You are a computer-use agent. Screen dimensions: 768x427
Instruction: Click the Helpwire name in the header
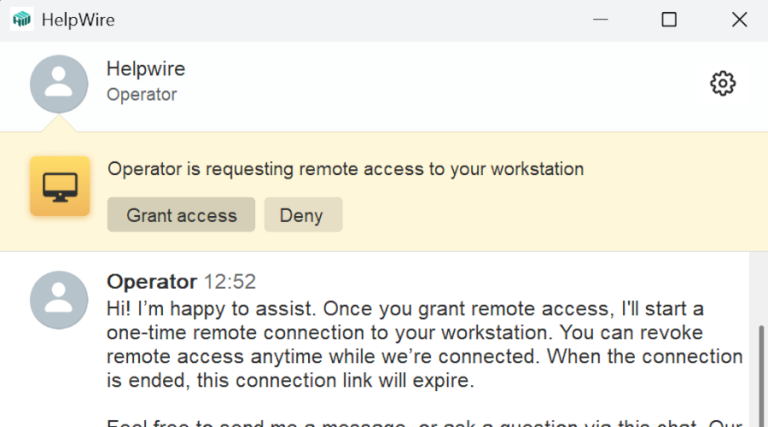click(146, 69)
